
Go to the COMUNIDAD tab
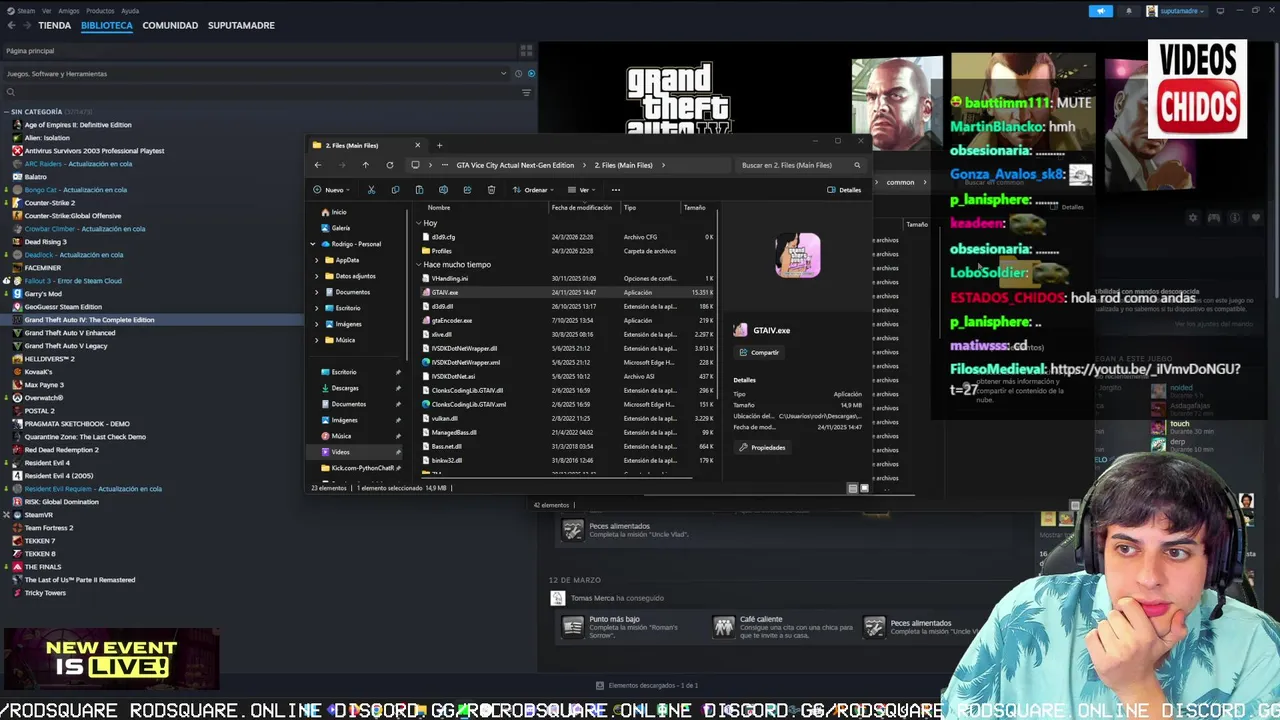[170, 25]
